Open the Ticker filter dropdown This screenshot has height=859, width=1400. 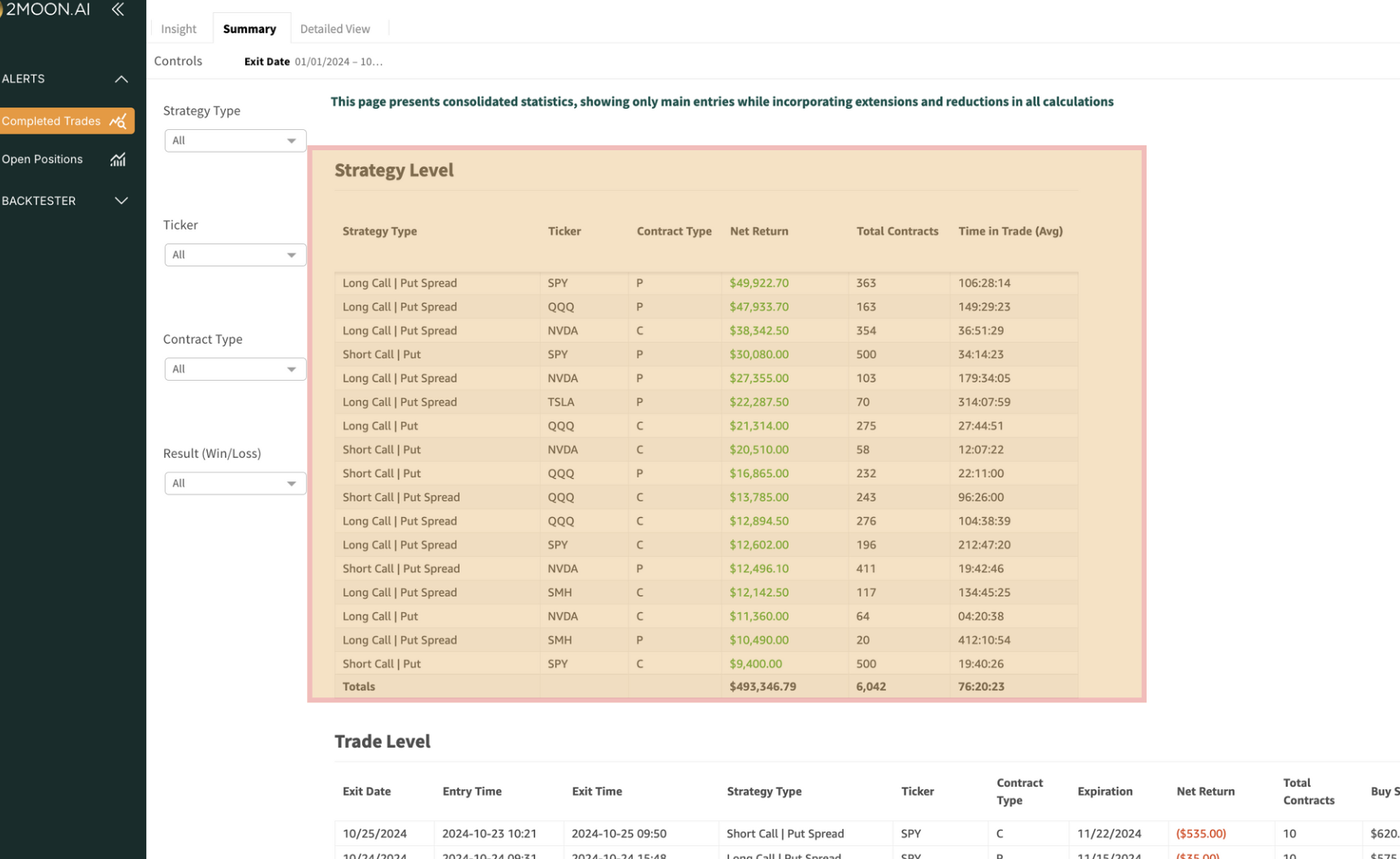click(235, 255)
